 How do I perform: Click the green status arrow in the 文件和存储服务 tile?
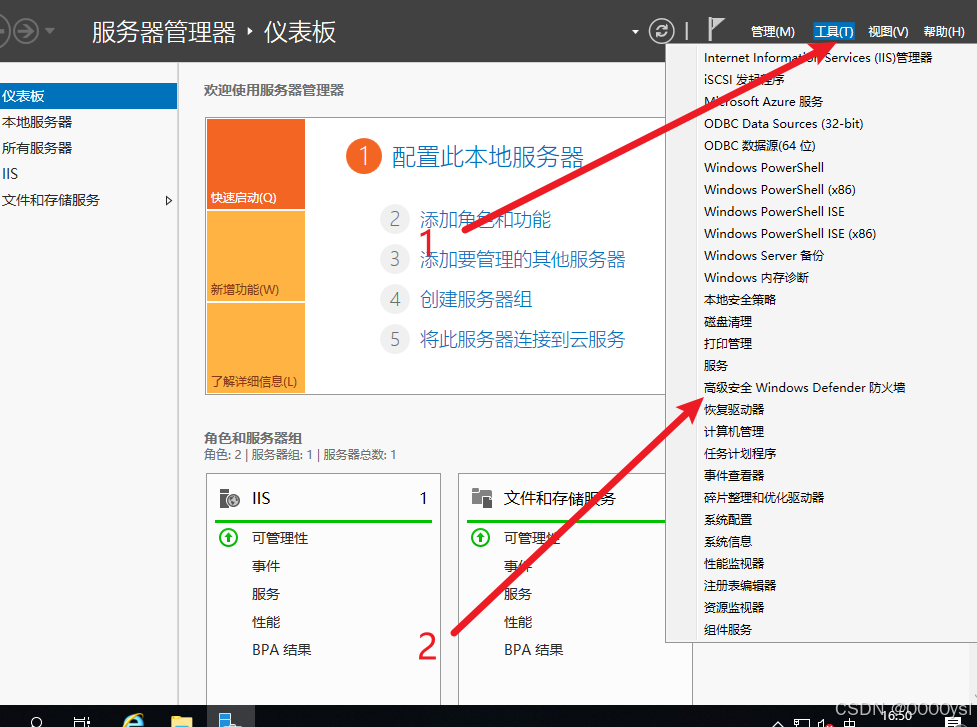[x=480, y=537]
